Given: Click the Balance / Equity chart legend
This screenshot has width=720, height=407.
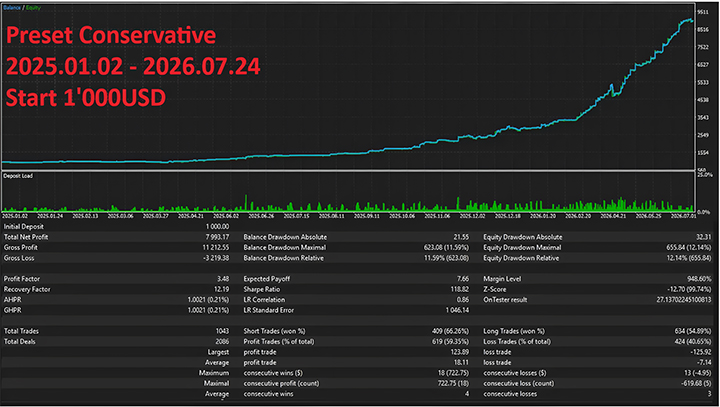Looking at the screenshot, I should [22, 8].
